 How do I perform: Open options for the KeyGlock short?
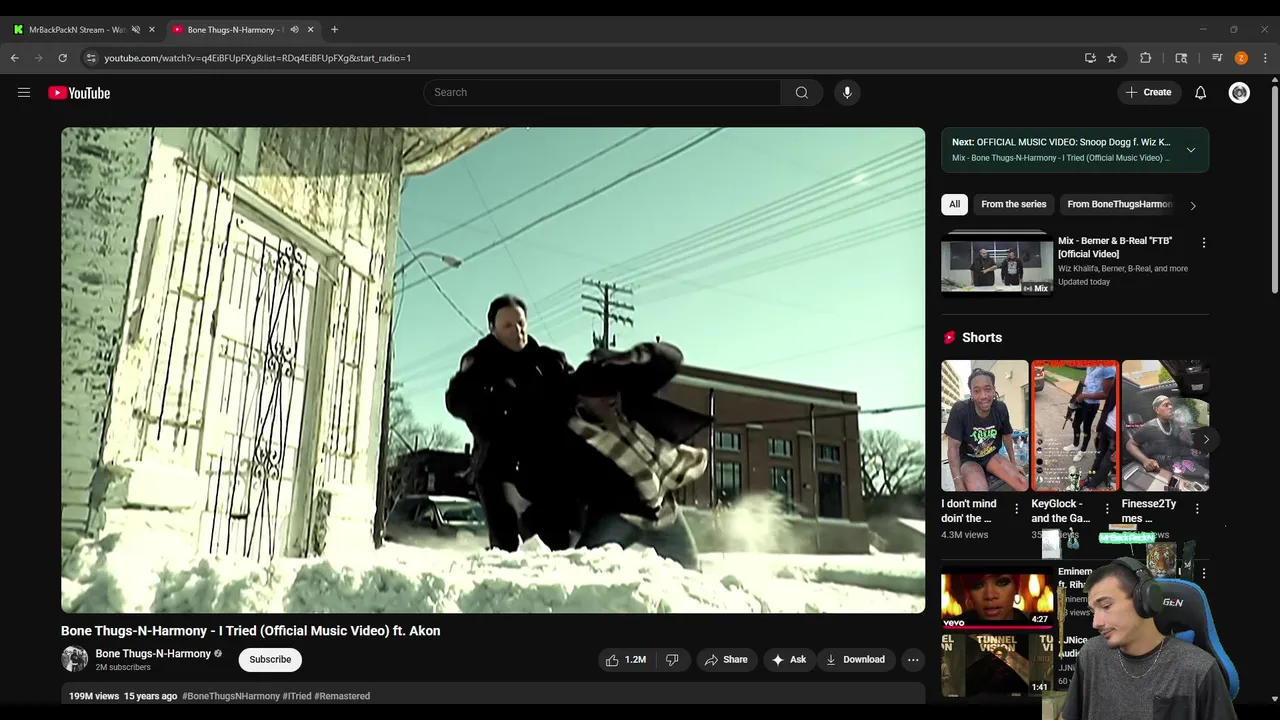pos(1107,509)
